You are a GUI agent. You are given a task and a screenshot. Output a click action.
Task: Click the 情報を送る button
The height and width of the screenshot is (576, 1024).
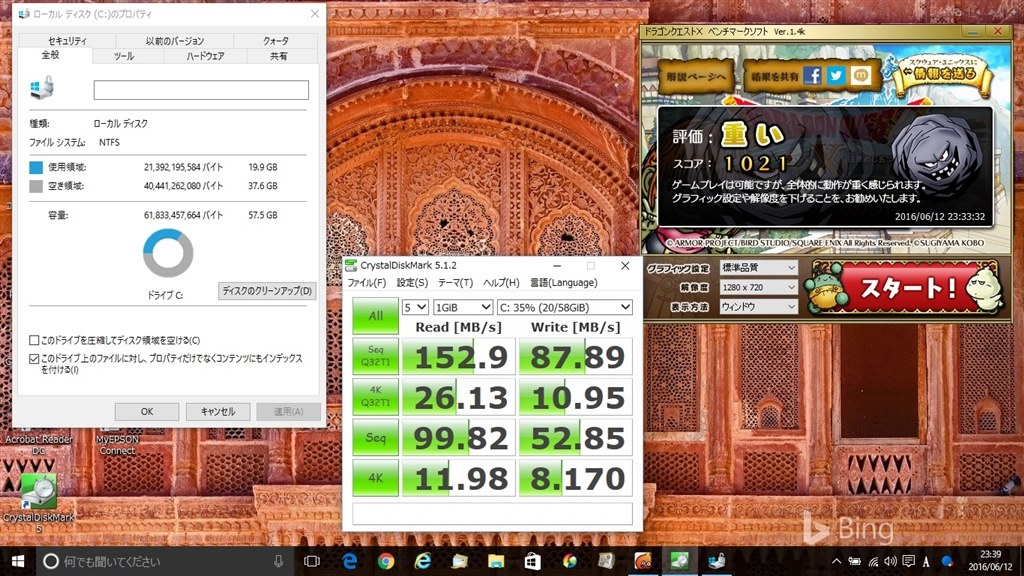click(x=946, y=73)
